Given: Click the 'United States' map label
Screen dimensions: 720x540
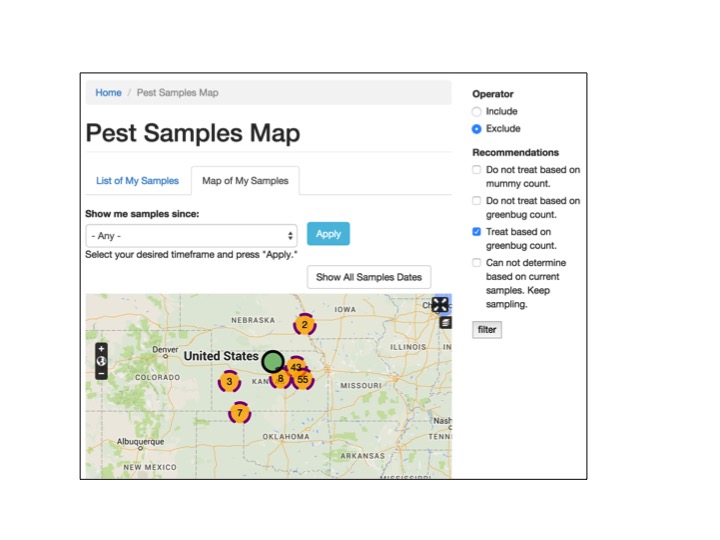Looking at the screenshot, I should [x=221, y=356].
